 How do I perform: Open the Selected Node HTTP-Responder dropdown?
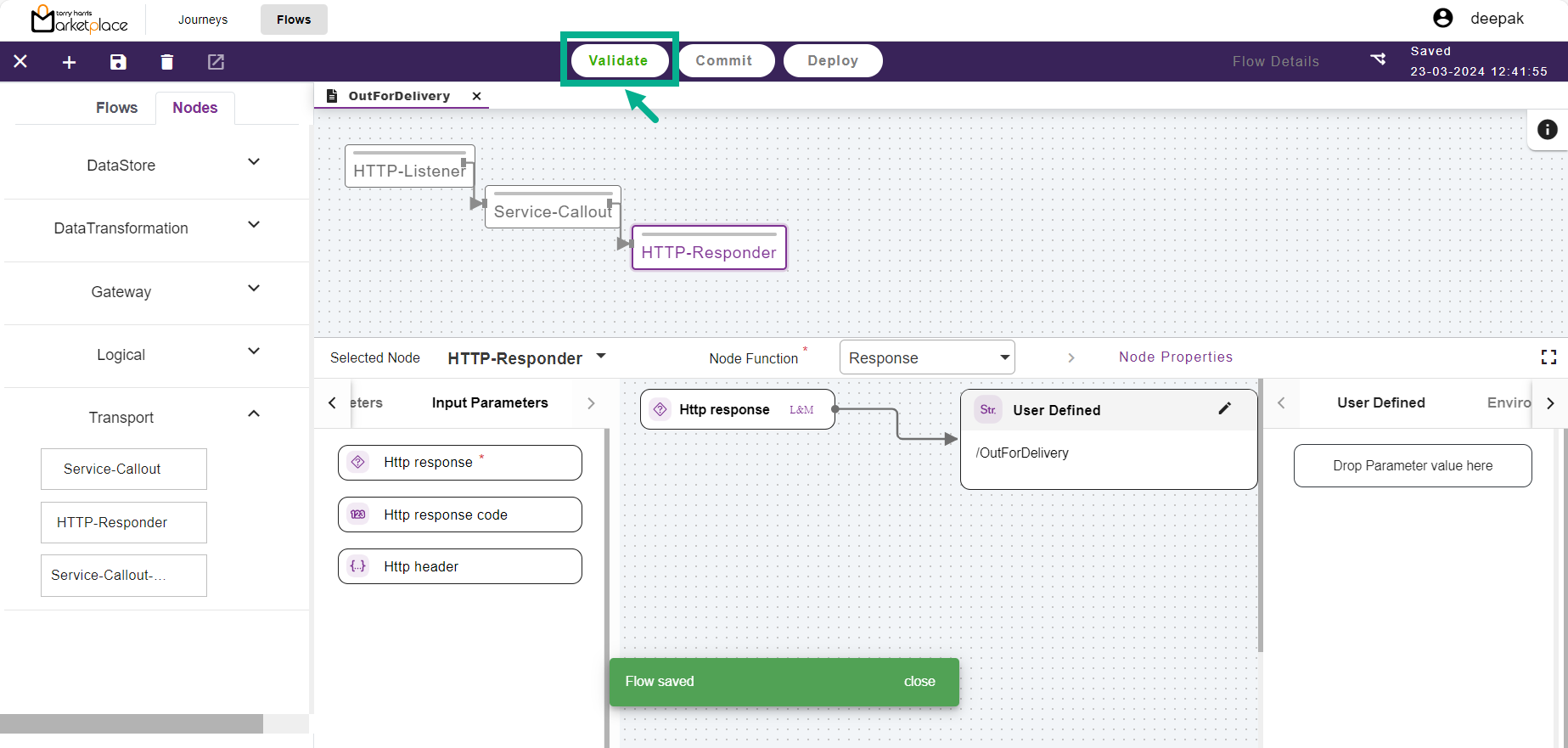pos(601,357)
